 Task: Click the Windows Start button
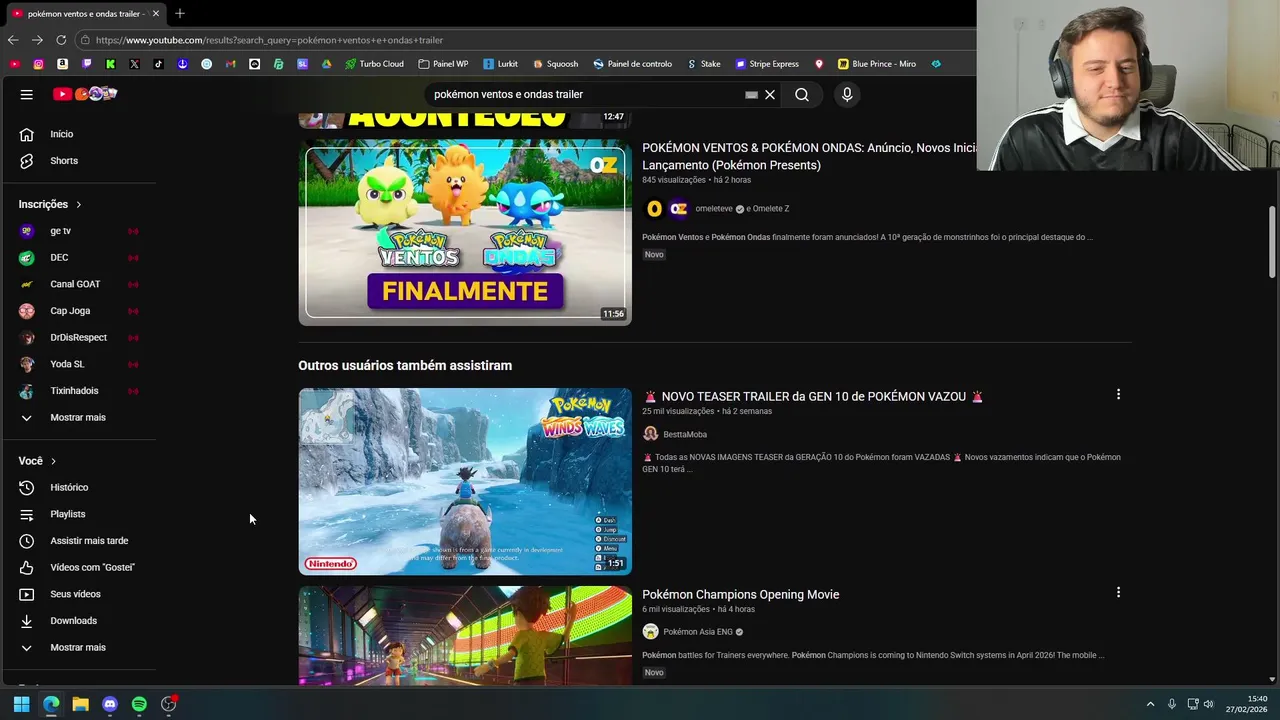(21, 704)
